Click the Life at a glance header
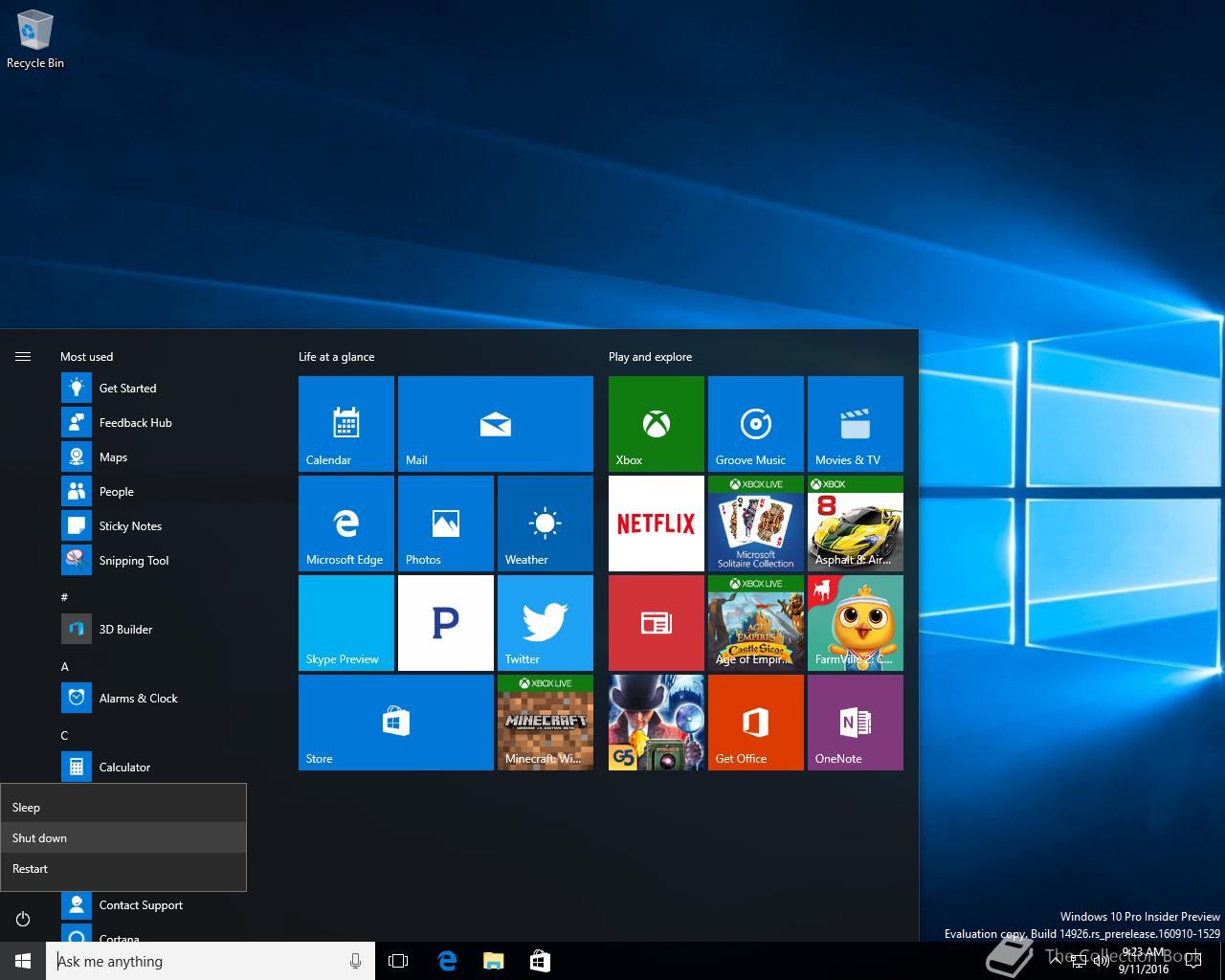The image size is (1225, 980). click(337, 357)
